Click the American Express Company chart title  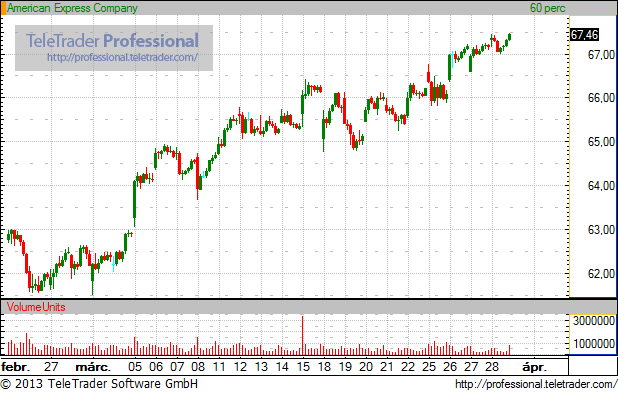coord(73,8)
